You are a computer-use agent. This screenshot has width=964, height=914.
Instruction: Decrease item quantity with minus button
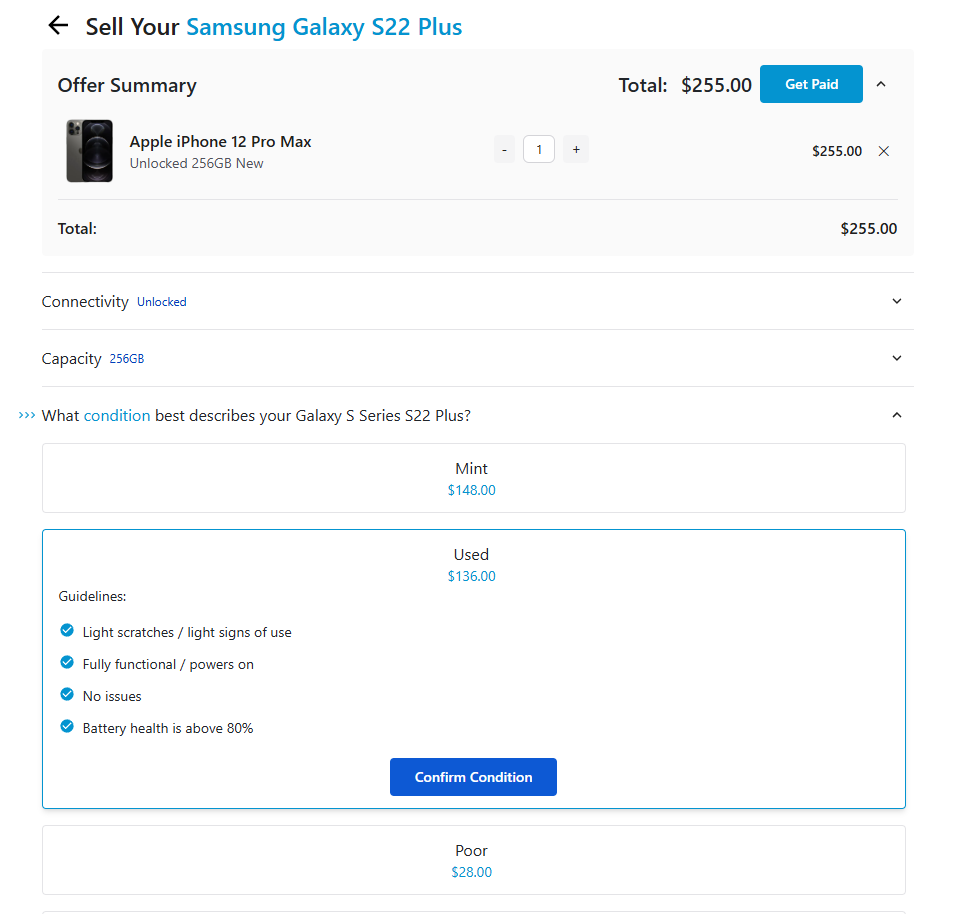pyautogui.click(x=504, y=150)
